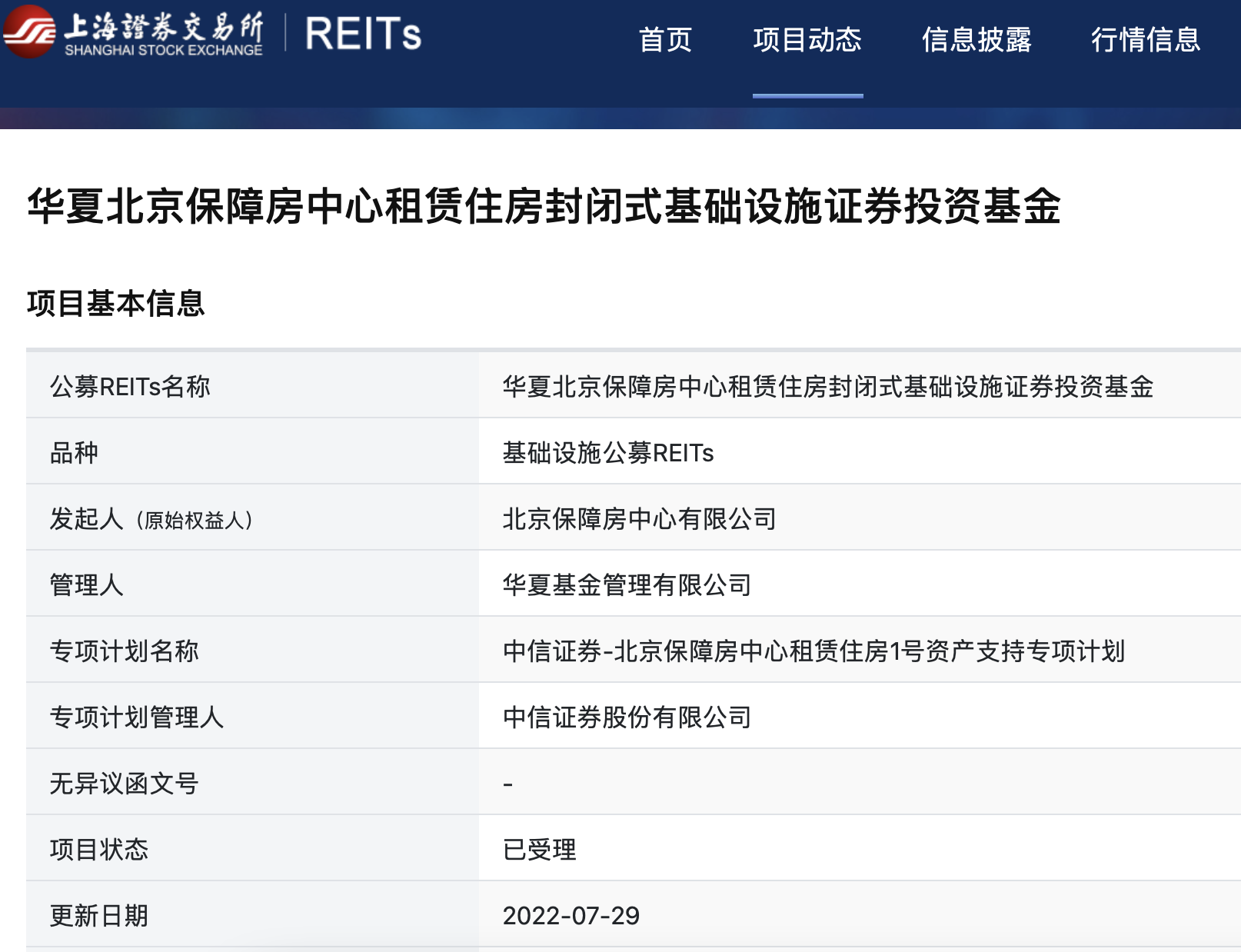The width and height of the screenshot is (1241, 952).
Task: Open the 首页 navigation tab
Action: click(665, 40)
